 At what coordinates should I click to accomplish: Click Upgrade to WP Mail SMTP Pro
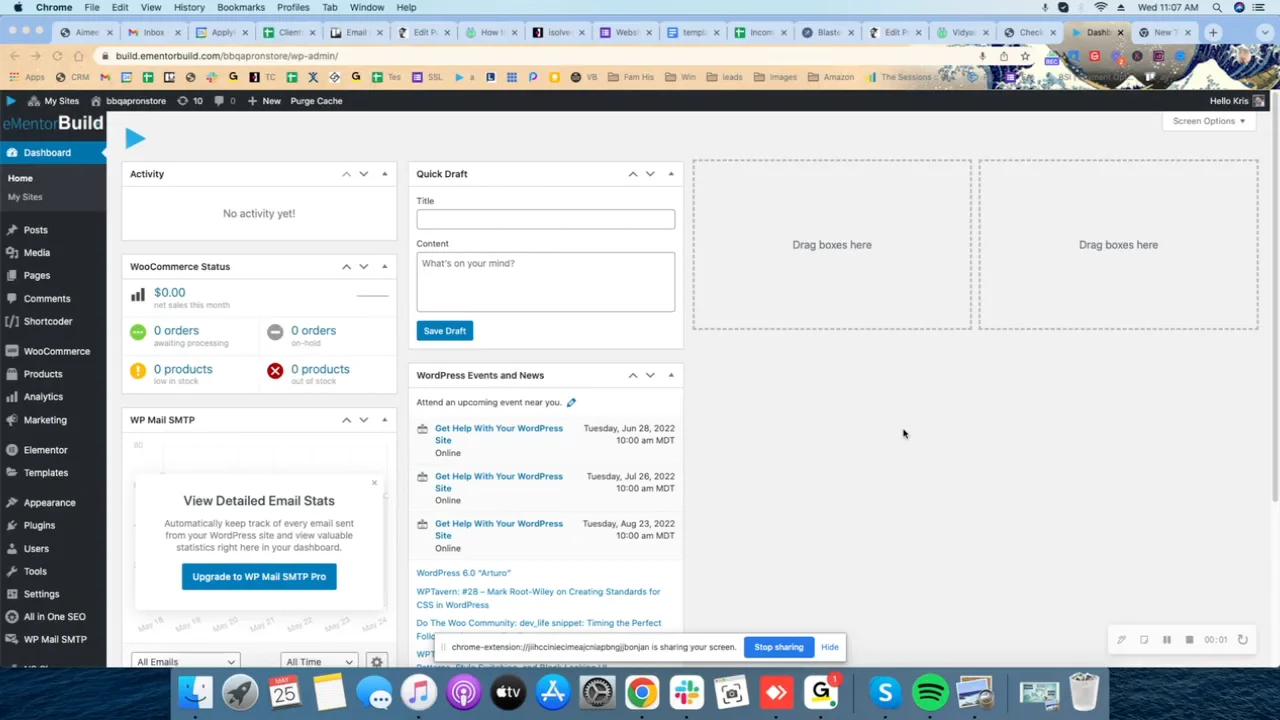click(259, 577)
